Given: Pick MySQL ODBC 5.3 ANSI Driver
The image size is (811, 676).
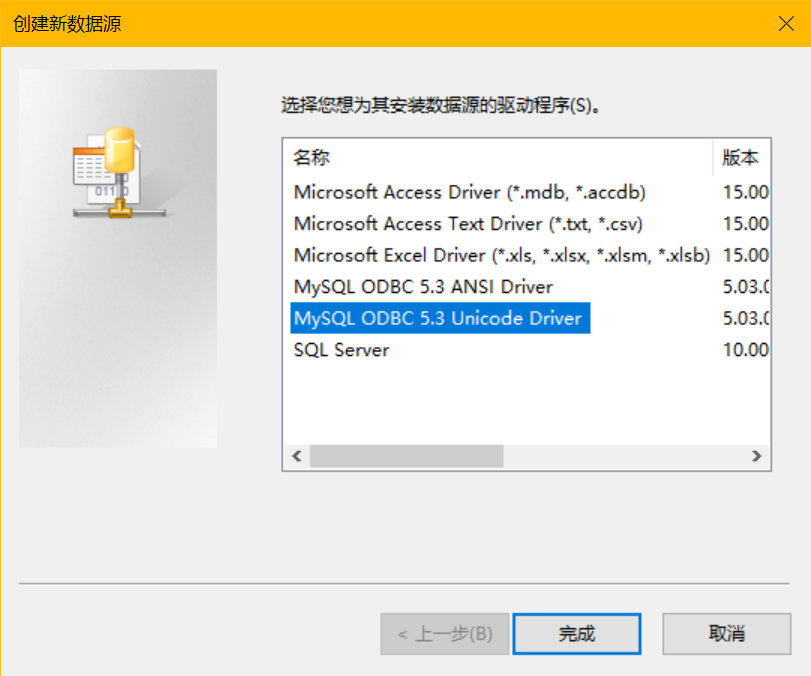Looking at the screenshot, I should tap(423, 287).
